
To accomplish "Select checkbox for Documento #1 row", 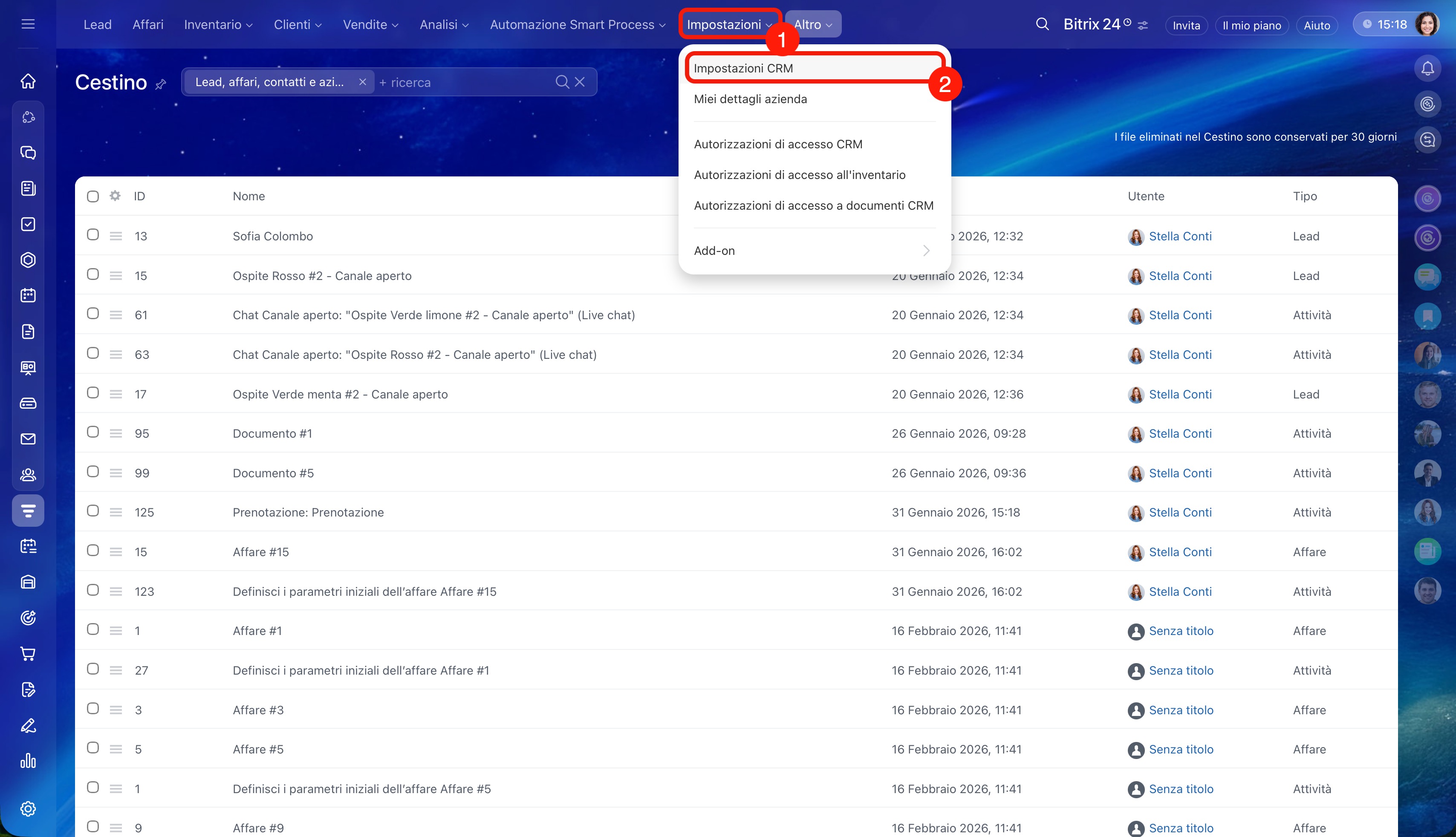I will (92, 432).
